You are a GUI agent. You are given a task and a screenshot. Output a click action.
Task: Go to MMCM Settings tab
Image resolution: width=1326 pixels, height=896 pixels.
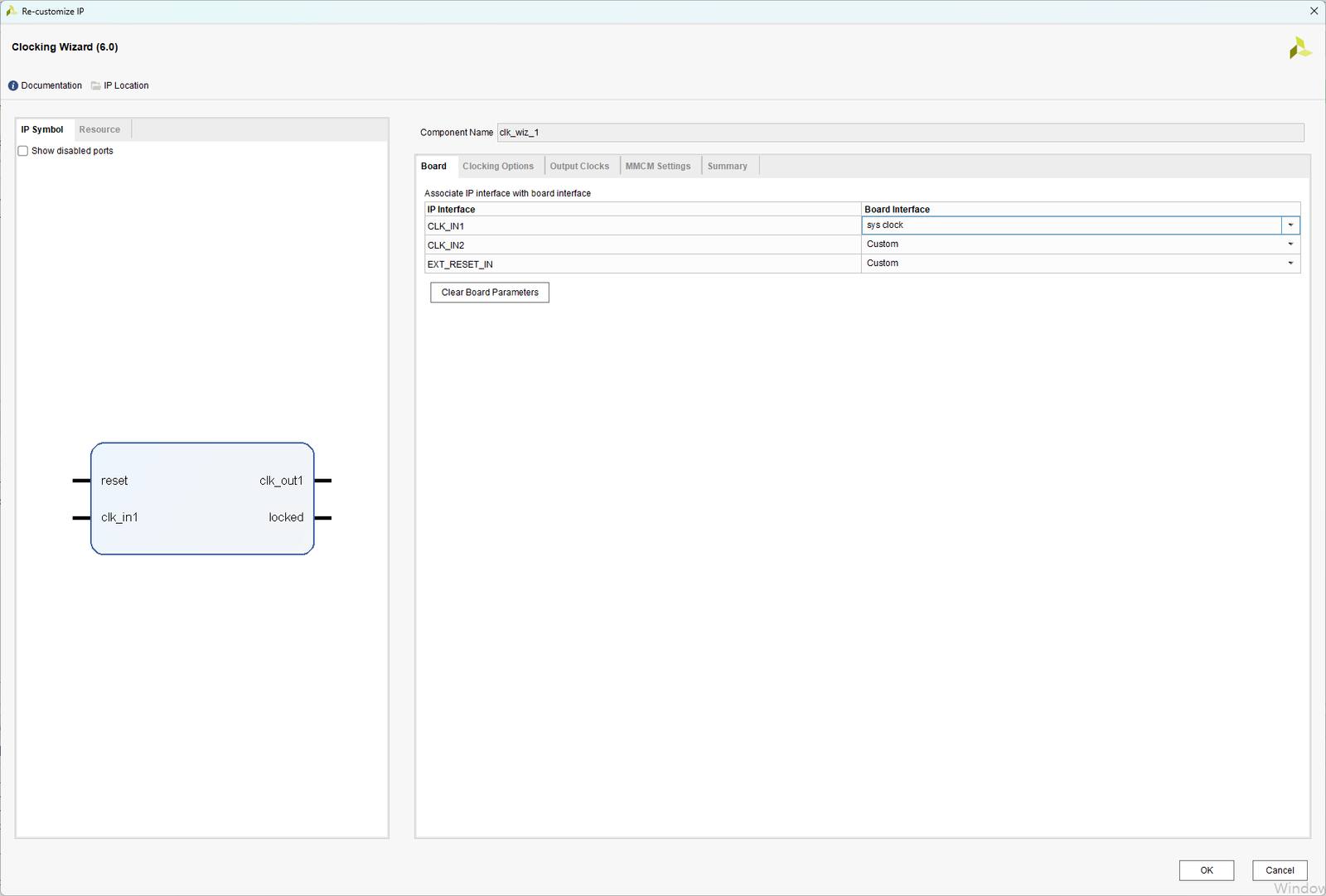pos(657,167)
